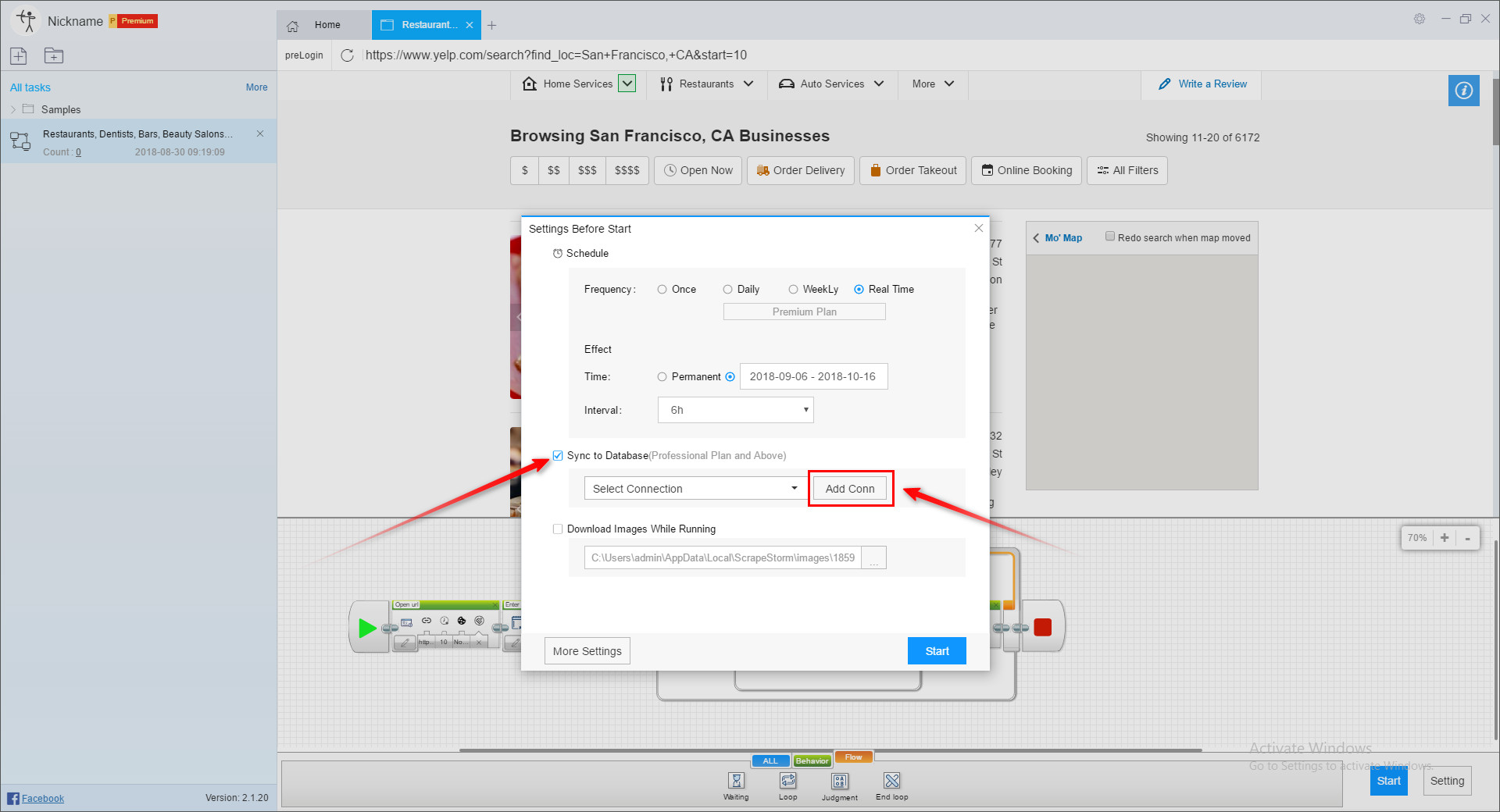This screenshot has width=1500, height=812.
Task: Open a new tab with plus icon
Action: click(x=491, y=25)
